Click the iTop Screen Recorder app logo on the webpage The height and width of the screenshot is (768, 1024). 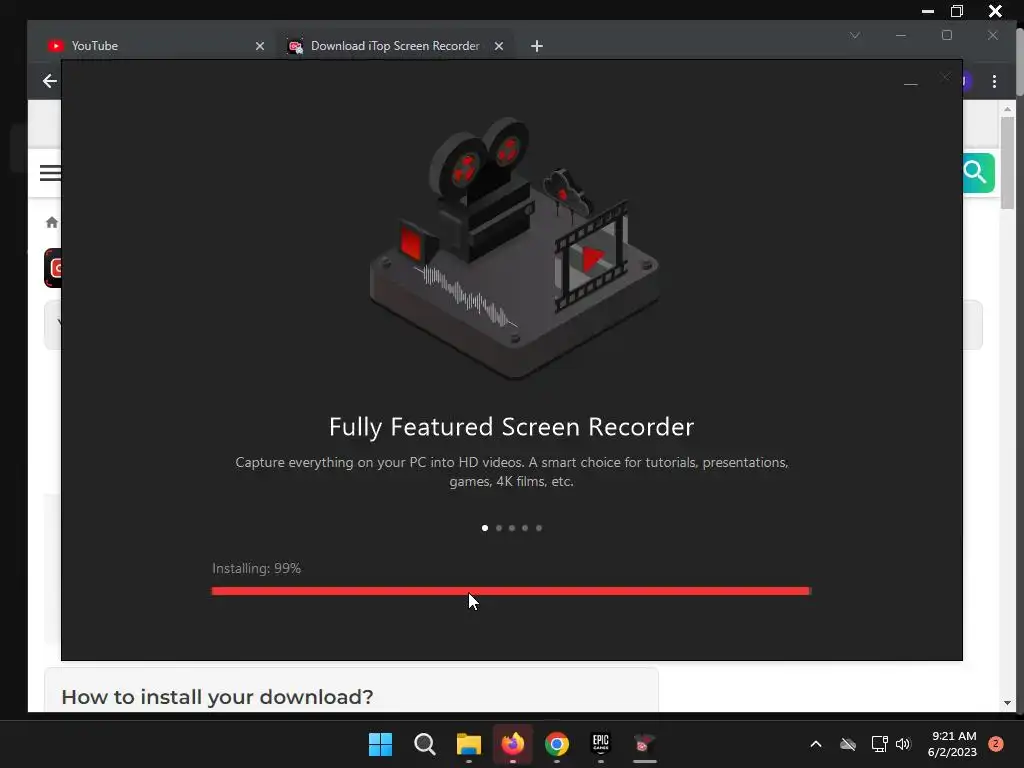(x=53, y=268)
